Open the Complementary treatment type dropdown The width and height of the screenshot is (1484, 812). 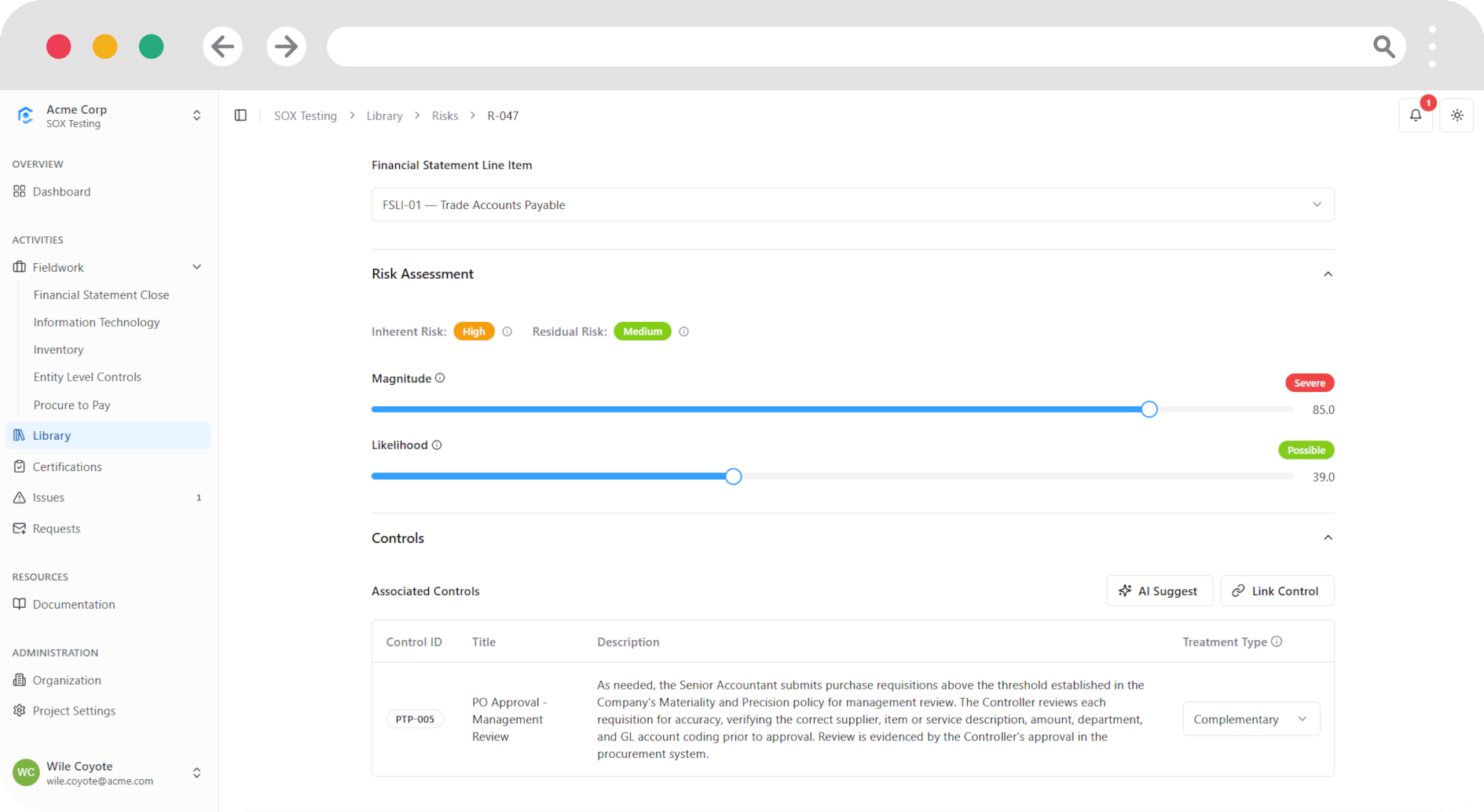click(1251, 719)
